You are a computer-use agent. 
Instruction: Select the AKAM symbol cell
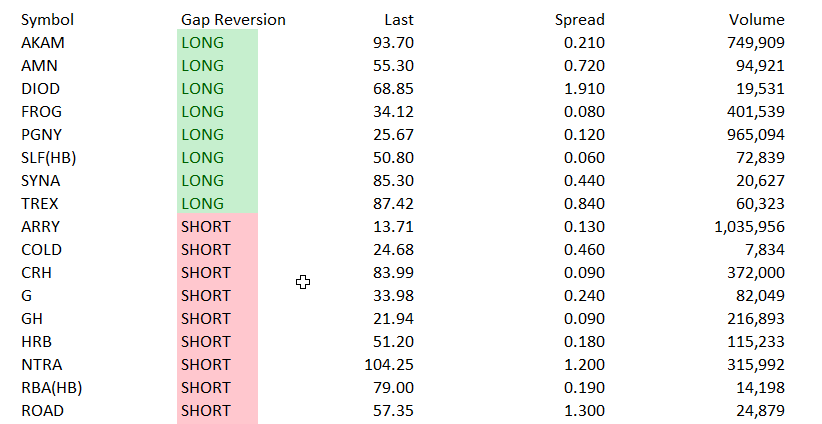point(43,43)
